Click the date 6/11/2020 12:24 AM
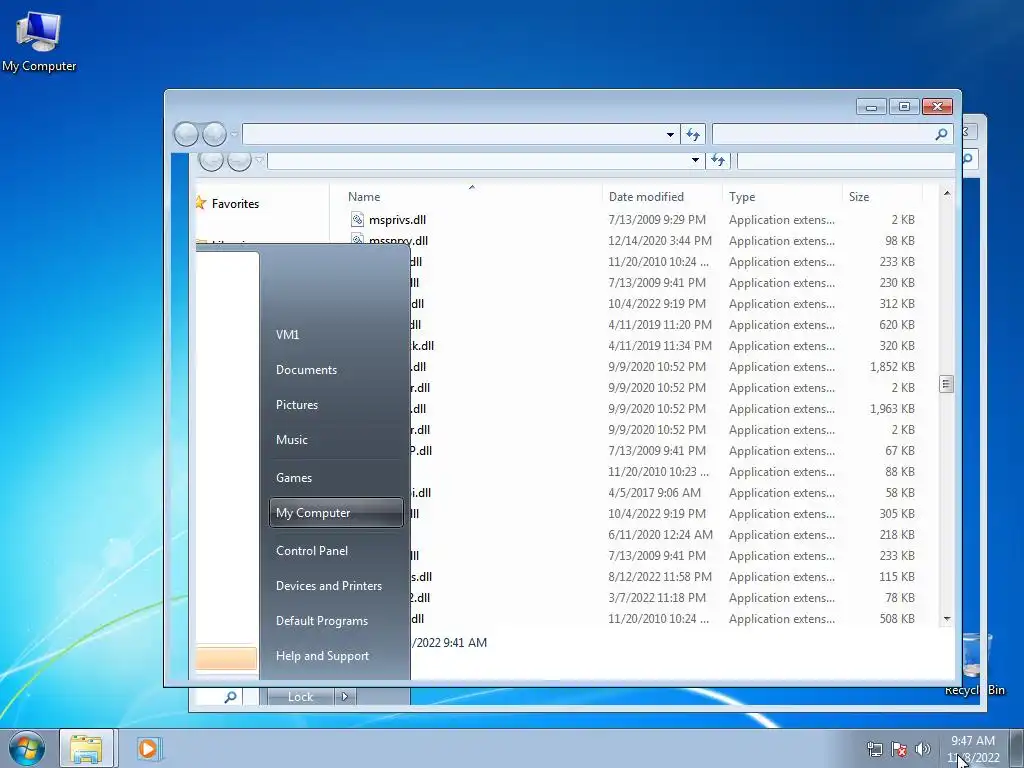 [660, 534]
